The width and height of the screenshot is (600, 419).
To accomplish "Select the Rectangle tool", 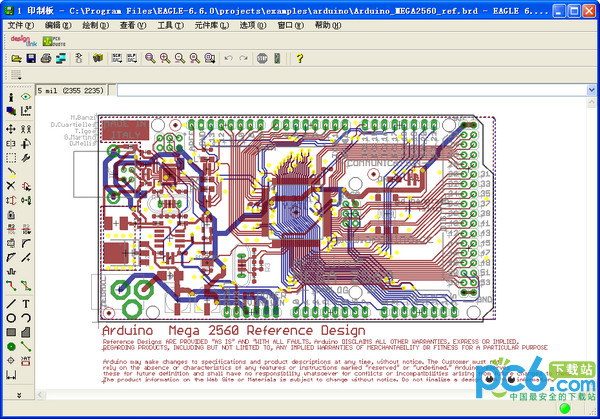I will [x=11, y=332].
